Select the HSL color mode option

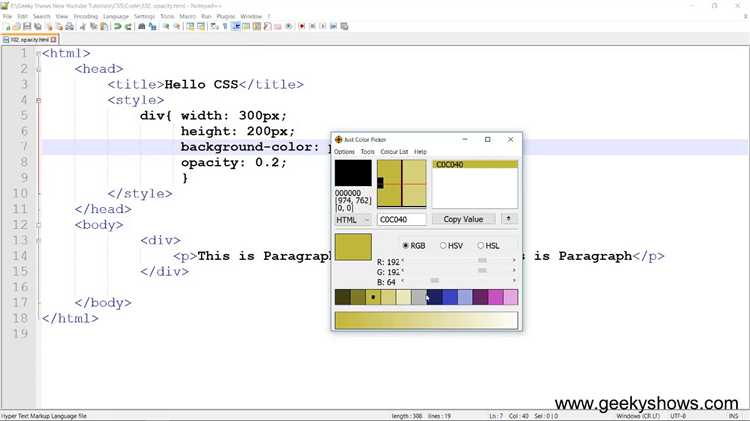(x=481, y=246)
